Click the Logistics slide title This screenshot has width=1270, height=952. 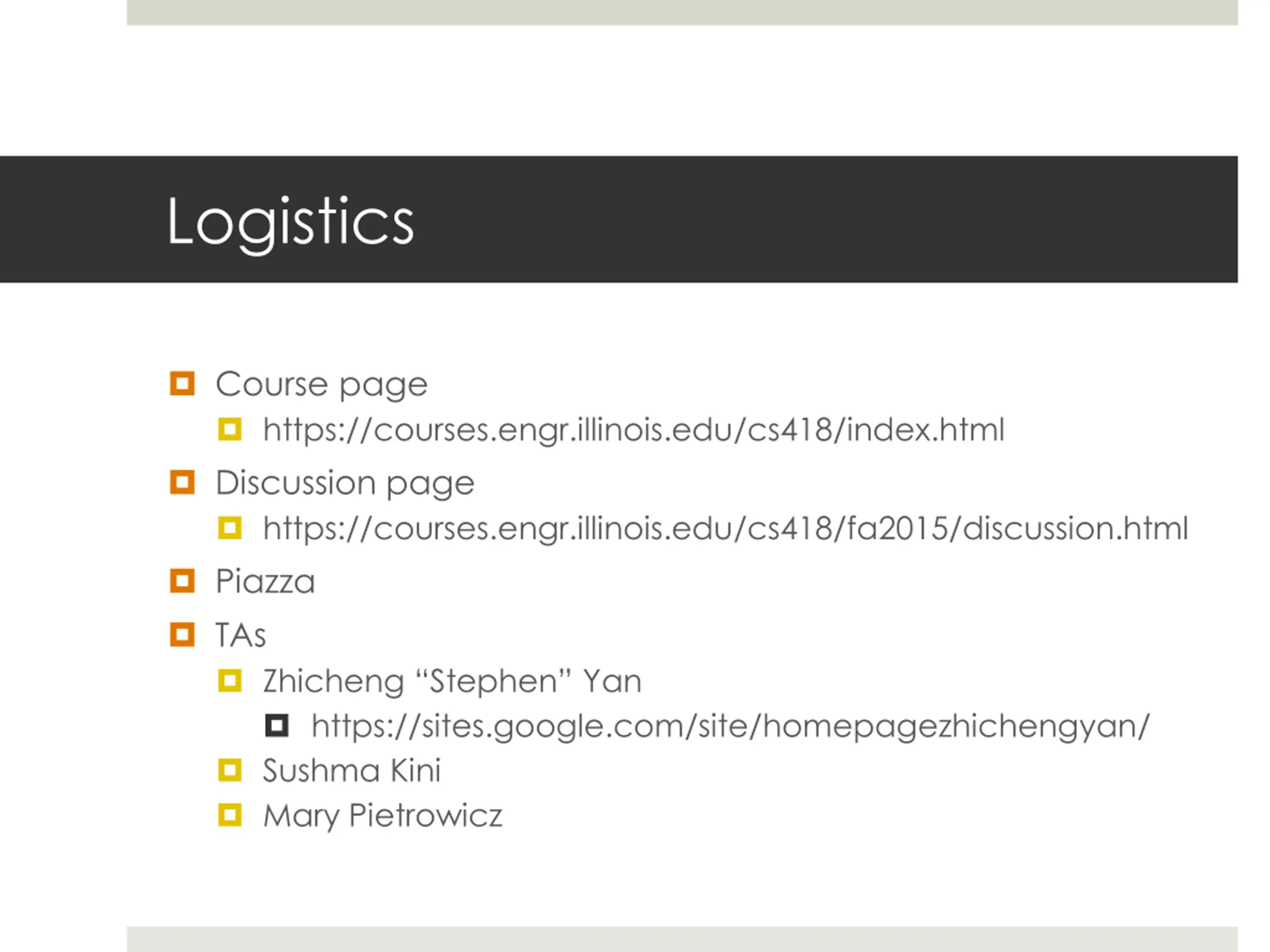click(290, 223)
